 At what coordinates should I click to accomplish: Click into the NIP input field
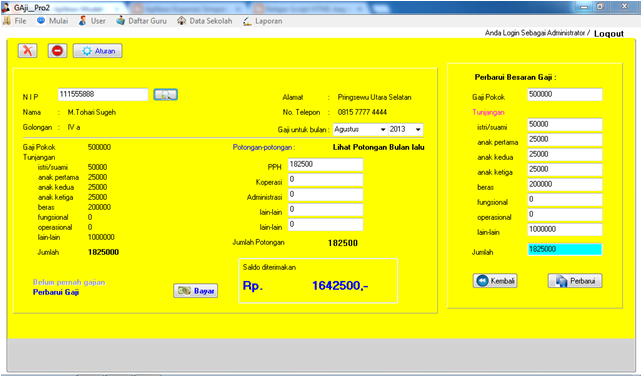[103, 95]
